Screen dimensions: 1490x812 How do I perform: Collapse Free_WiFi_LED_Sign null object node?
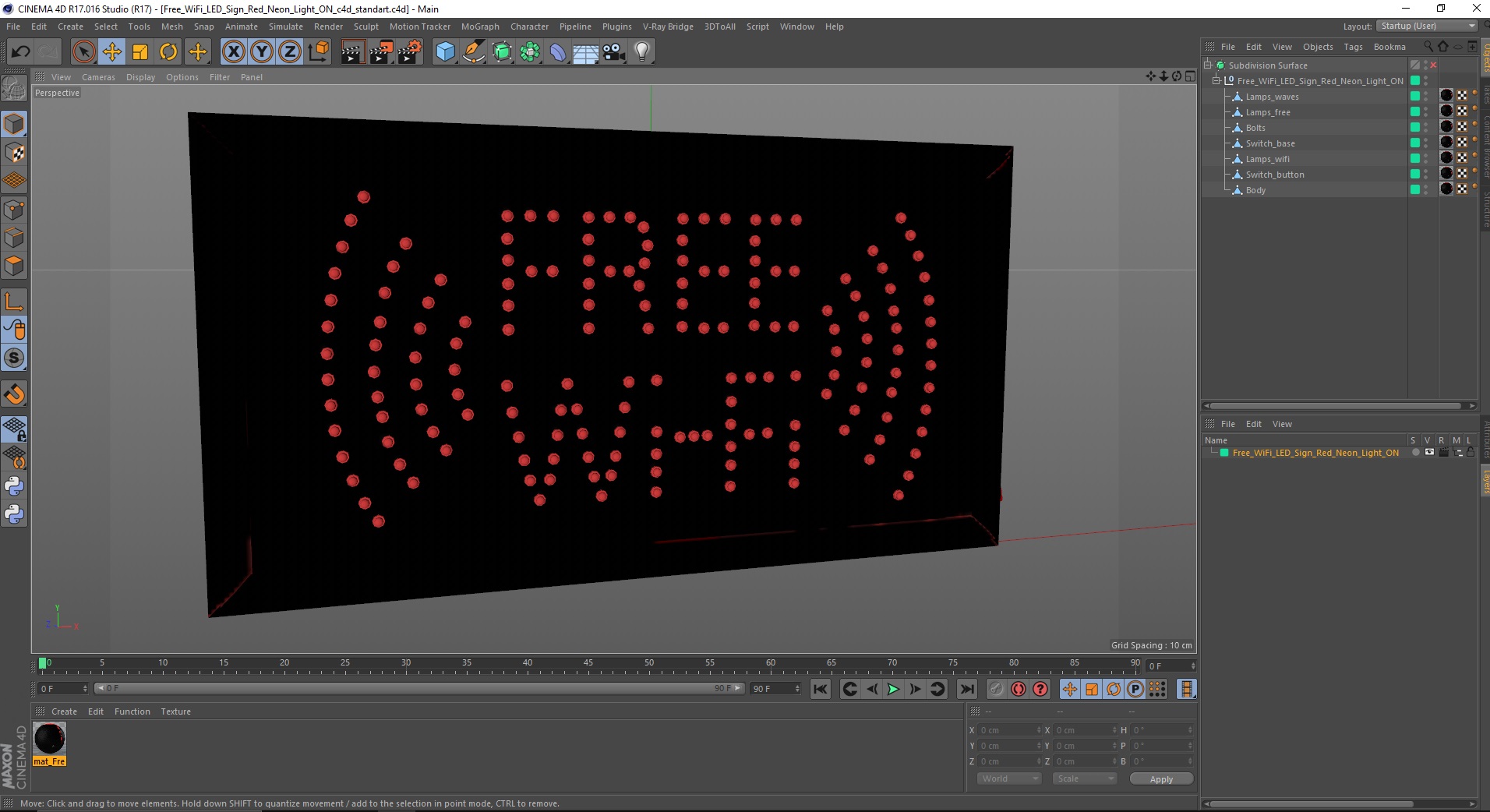[1216, 81]
